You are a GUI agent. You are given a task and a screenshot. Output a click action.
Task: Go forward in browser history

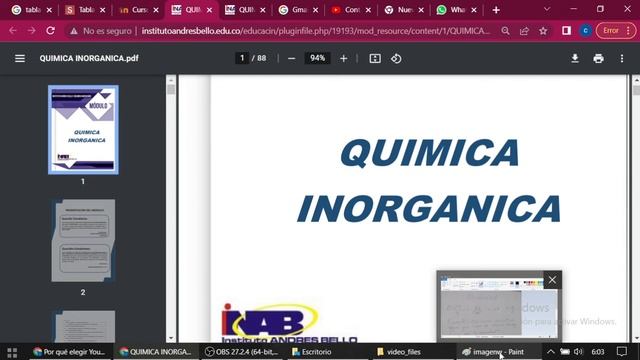click(x=31, y=31)
